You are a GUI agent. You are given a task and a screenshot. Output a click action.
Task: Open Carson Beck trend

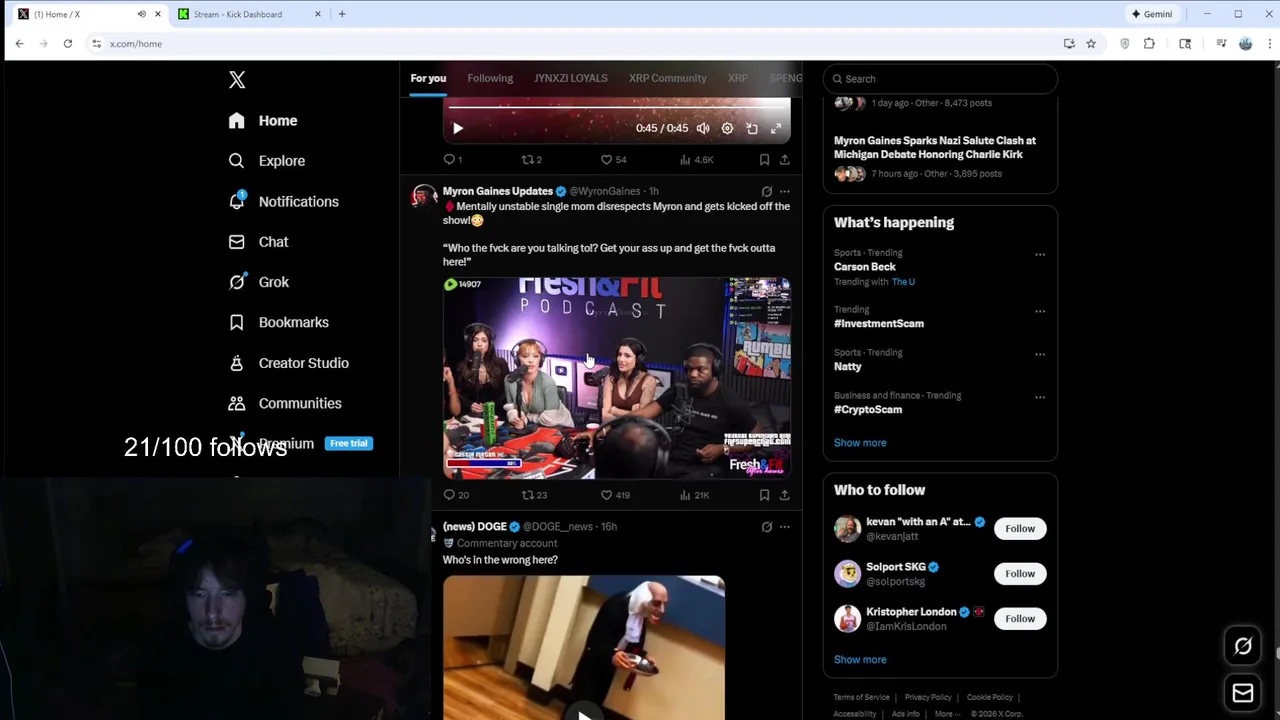click(x=865, y=267)
